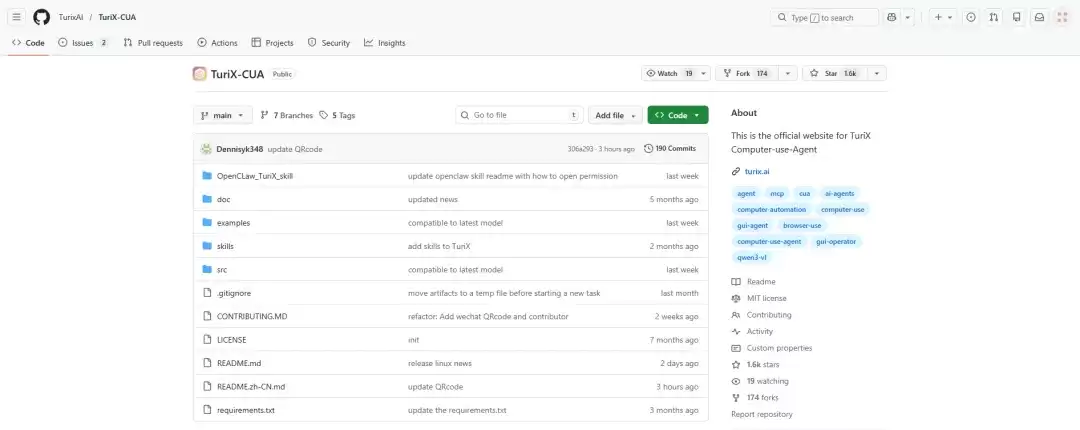Open Copilot chat icon in header
Image resolution: width=1080 pixels, height=430 pixels.
tap(892, 17)
